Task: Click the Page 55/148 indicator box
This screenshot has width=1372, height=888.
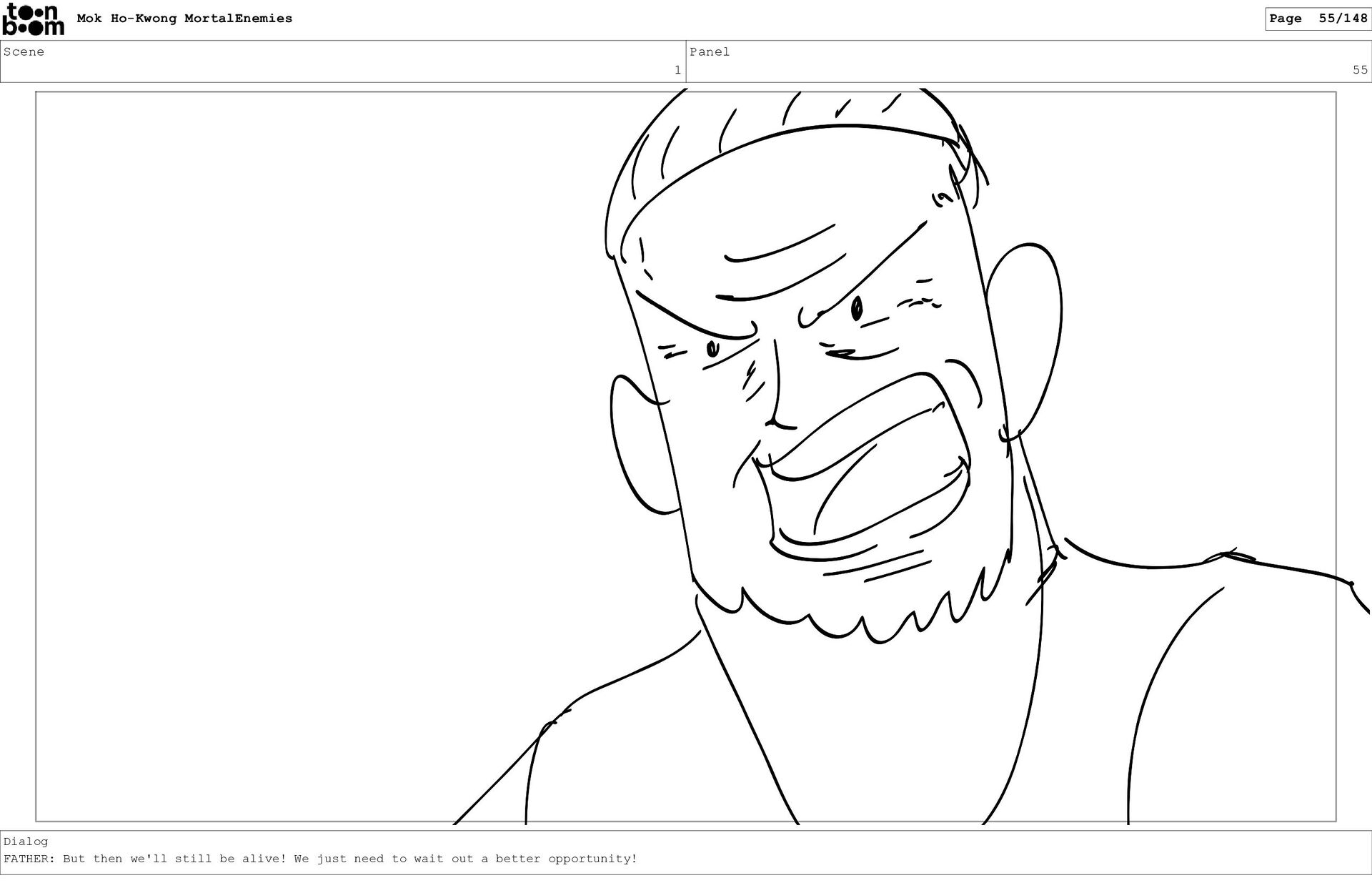Action: coord(1318,19)
